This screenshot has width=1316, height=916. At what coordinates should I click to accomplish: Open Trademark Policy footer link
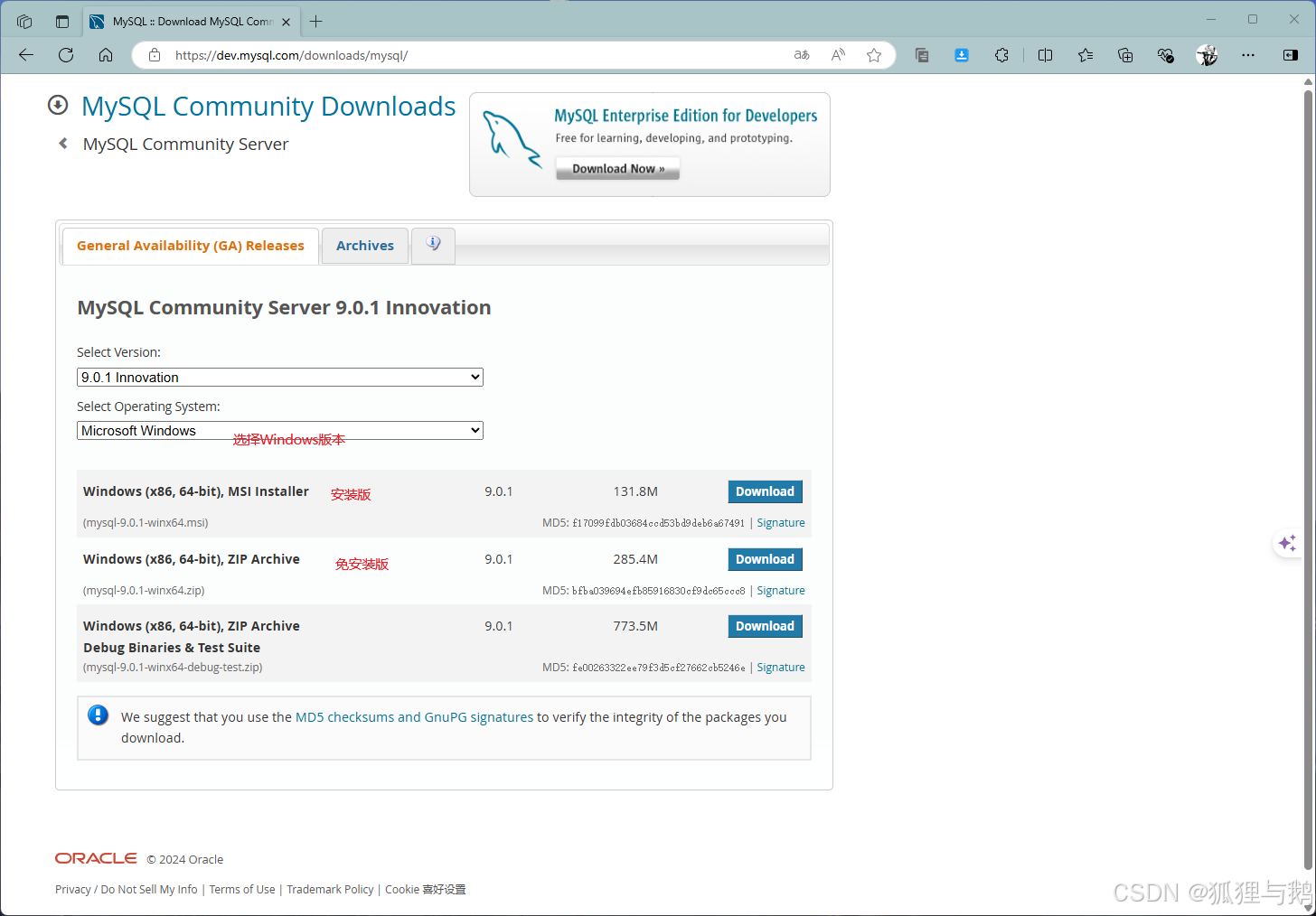330,890
